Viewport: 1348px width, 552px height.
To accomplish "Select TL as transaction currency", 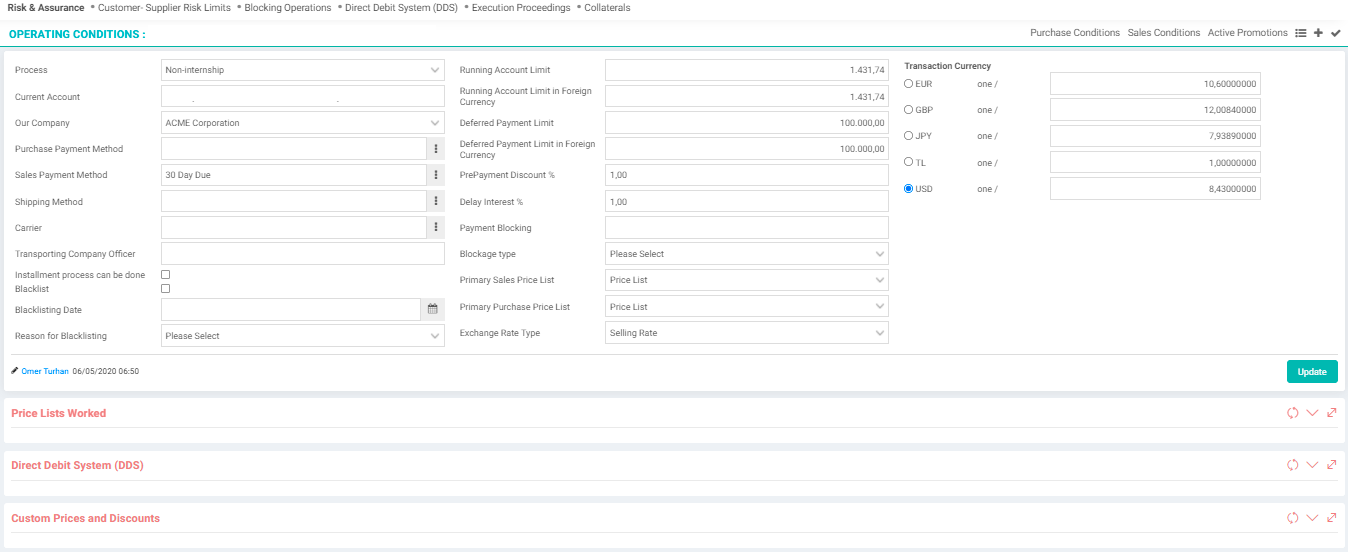I will [x=908, y=161].
